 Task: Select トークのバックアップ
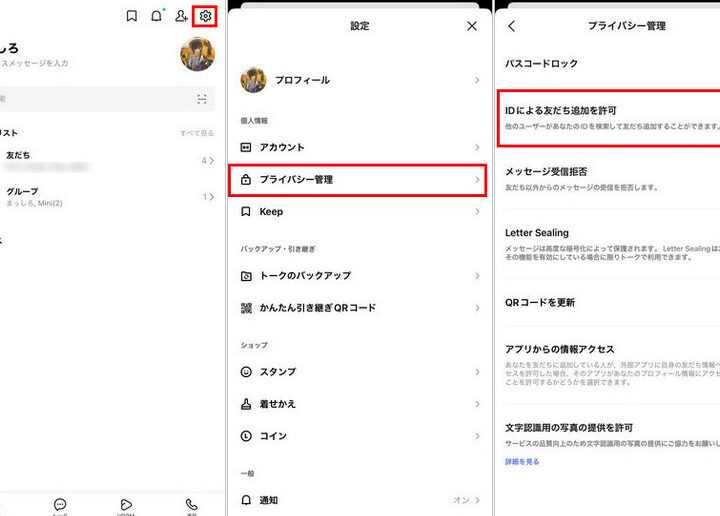[359, 275]
